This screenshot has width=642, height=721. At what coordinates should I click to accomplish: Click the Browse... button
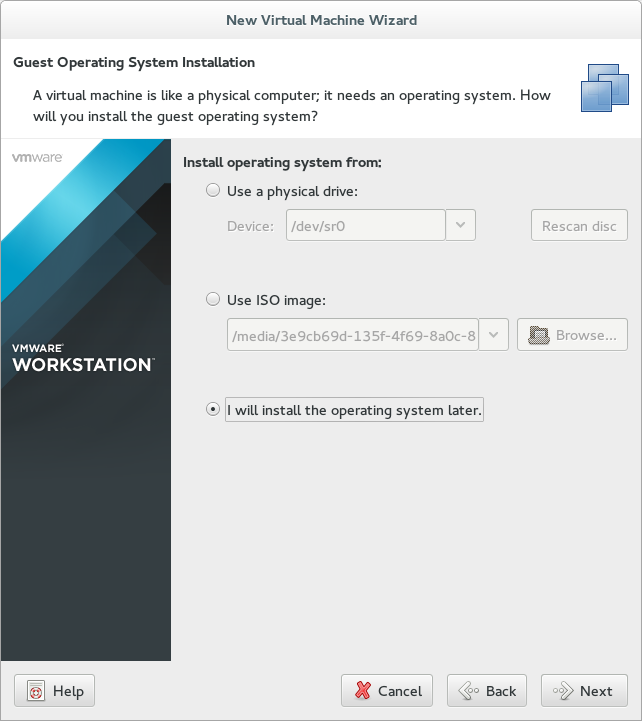[572, 335]
